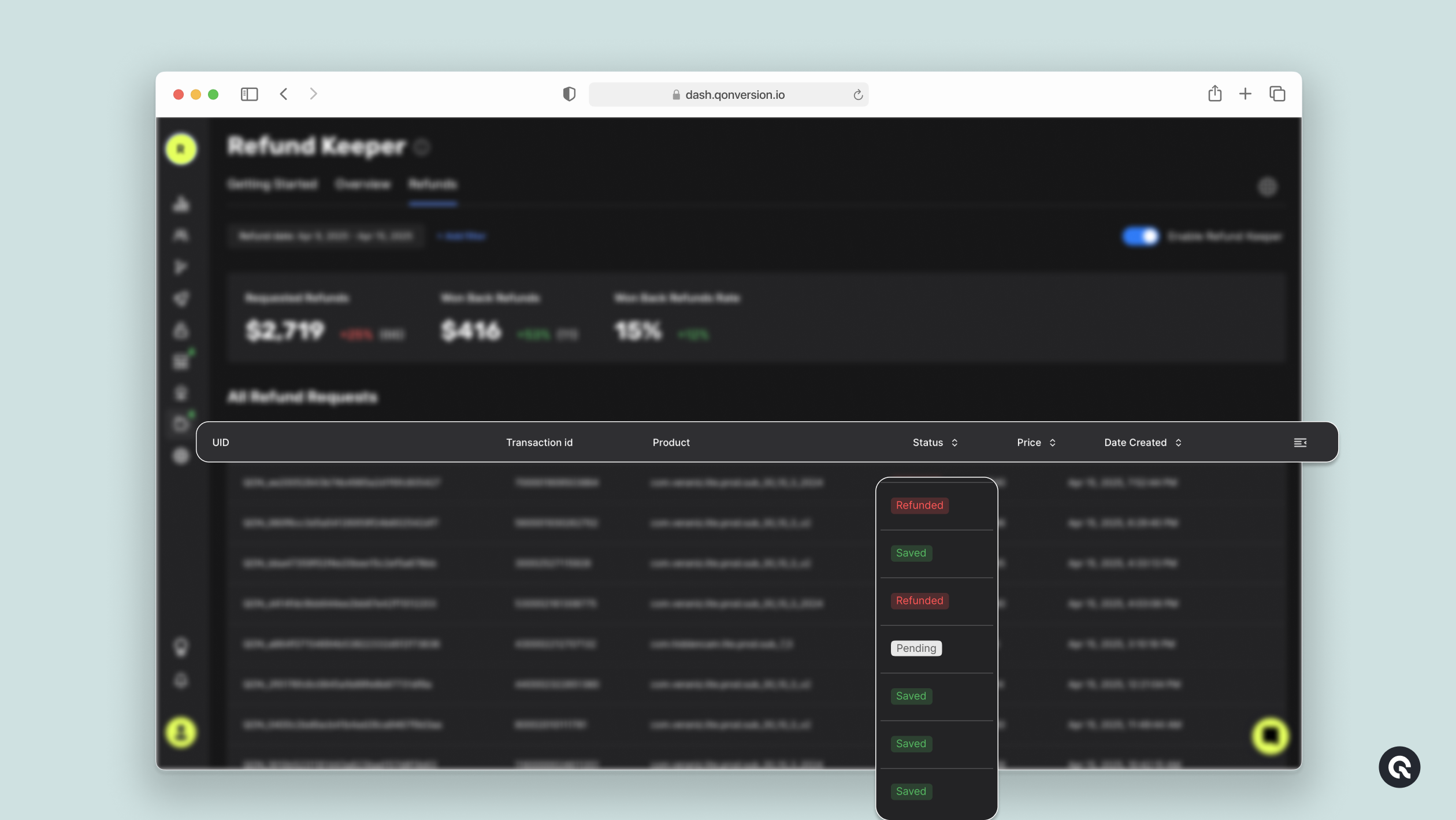Open the yellow chat widget button
This screenshot has height=820, width=1456.
[x=1270, y=736]
